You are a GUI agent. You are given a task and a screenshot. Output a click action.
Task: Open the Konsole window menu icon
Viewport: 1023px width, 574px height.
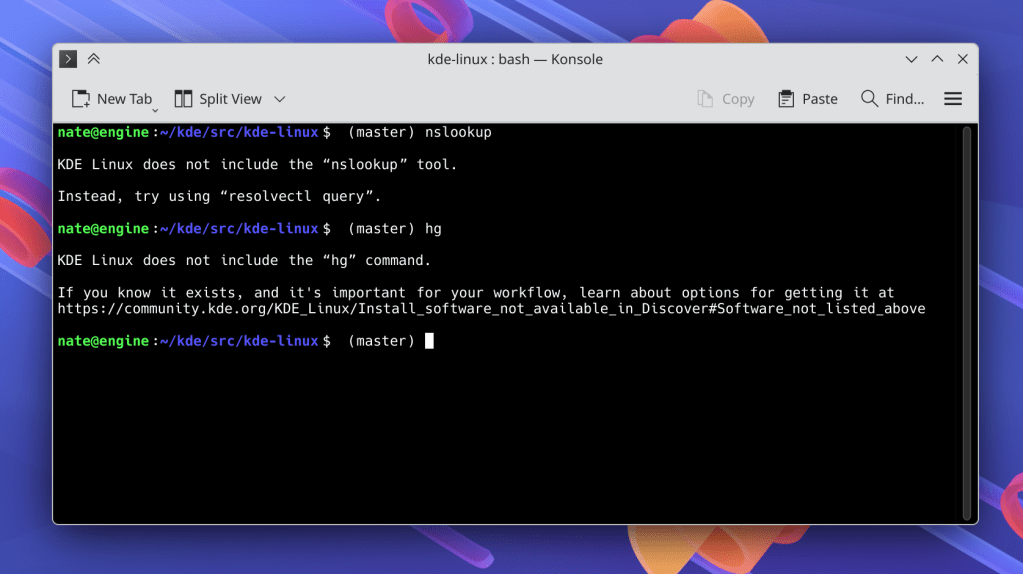tap(68, 59)
